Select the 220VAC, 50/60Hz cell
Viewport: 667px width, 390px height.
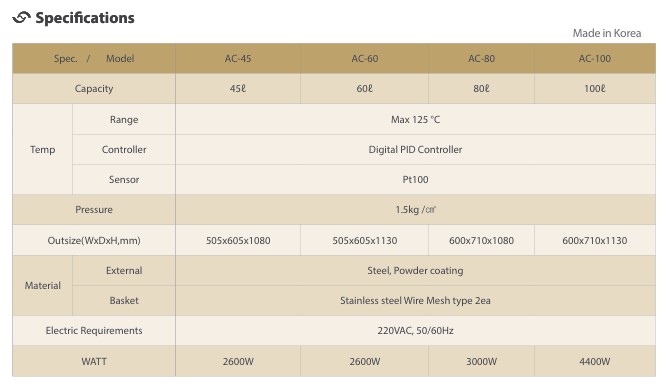pyautogui.click(x=415, y=330)
